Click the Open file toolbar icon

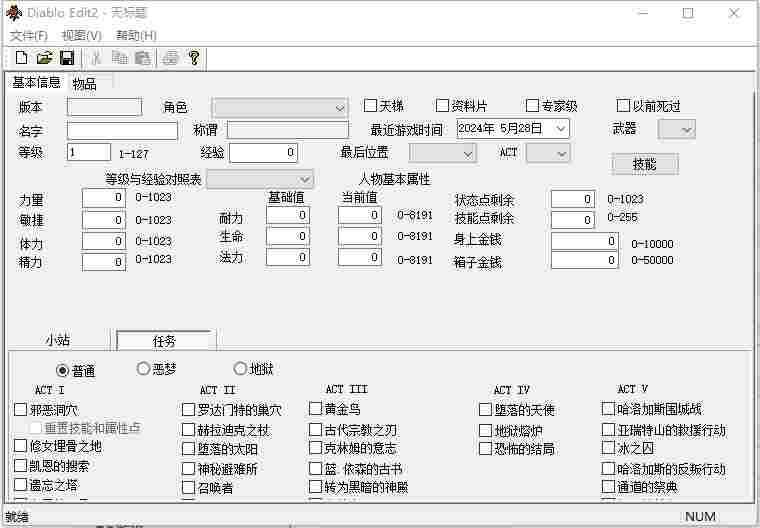[x=44, y=58]
